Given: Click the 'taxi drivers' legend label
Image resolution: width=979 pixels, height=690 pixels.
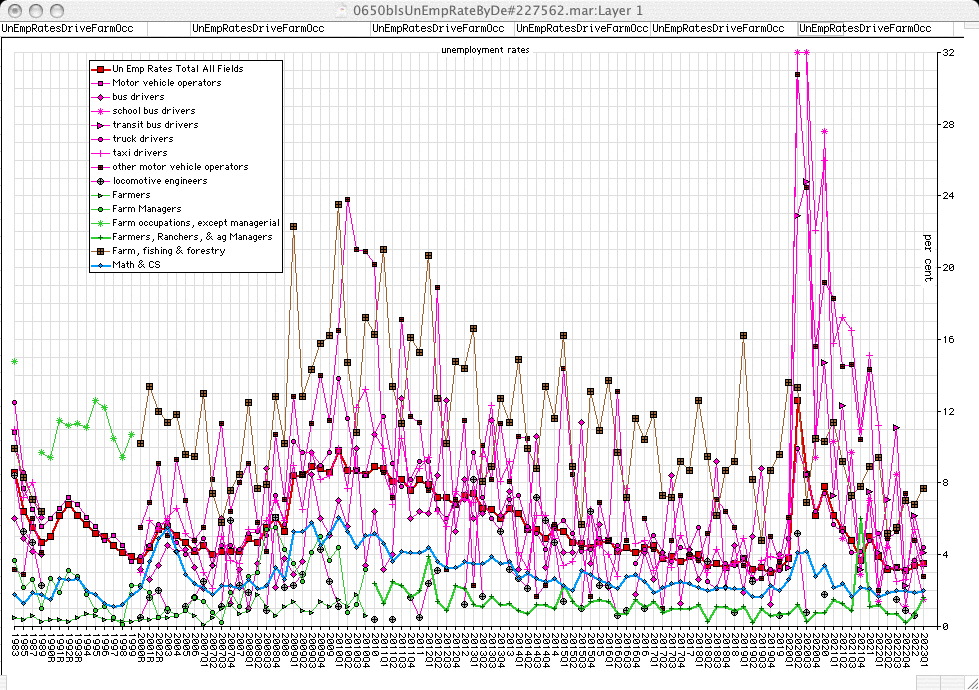Looking at the screenshot, I should click(141, 153).
